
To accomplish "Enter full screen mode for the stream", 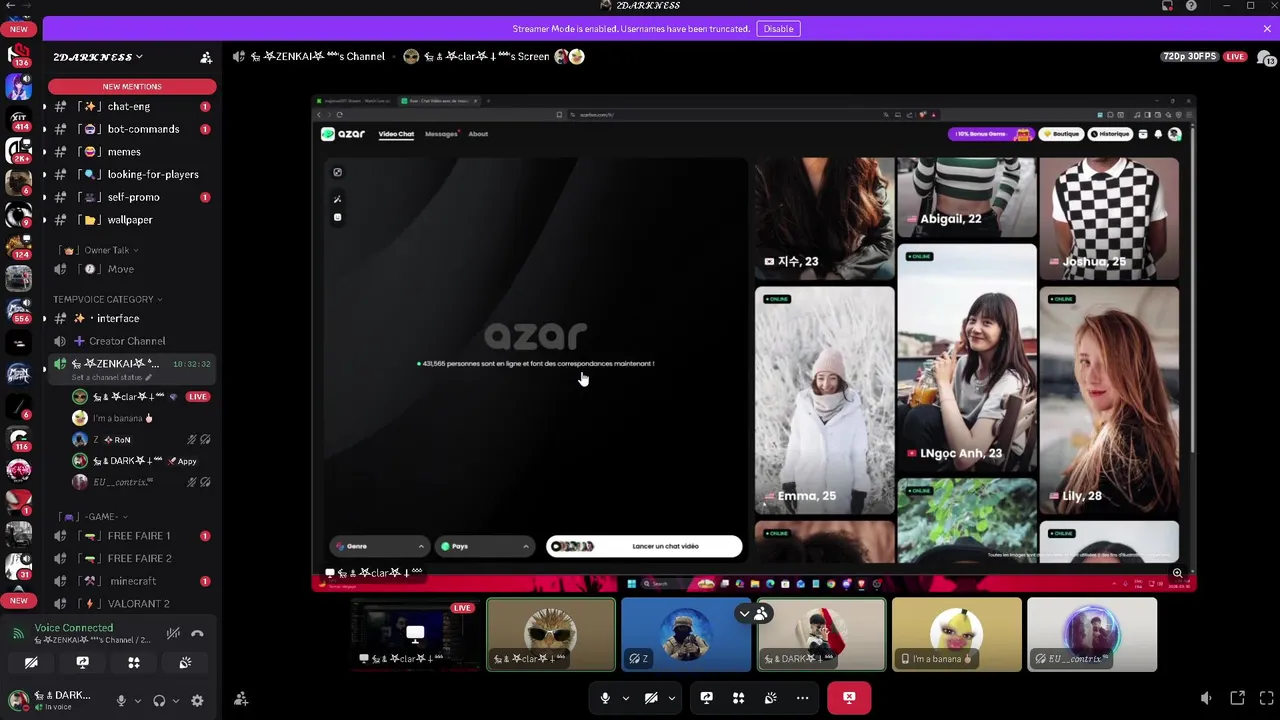I will (x=1265, y=698).
